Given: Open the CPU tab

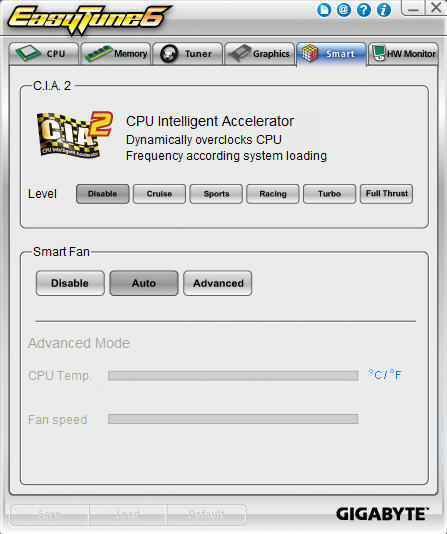Looking at the screenshot, I should (44, 54).
